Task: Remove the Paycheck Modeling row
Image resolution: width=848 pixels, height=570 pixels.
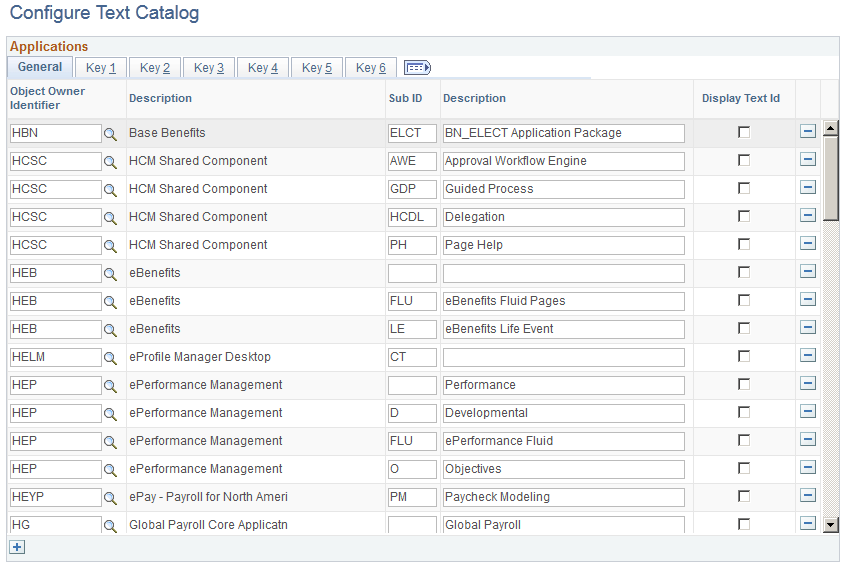Action: [808, 496]
